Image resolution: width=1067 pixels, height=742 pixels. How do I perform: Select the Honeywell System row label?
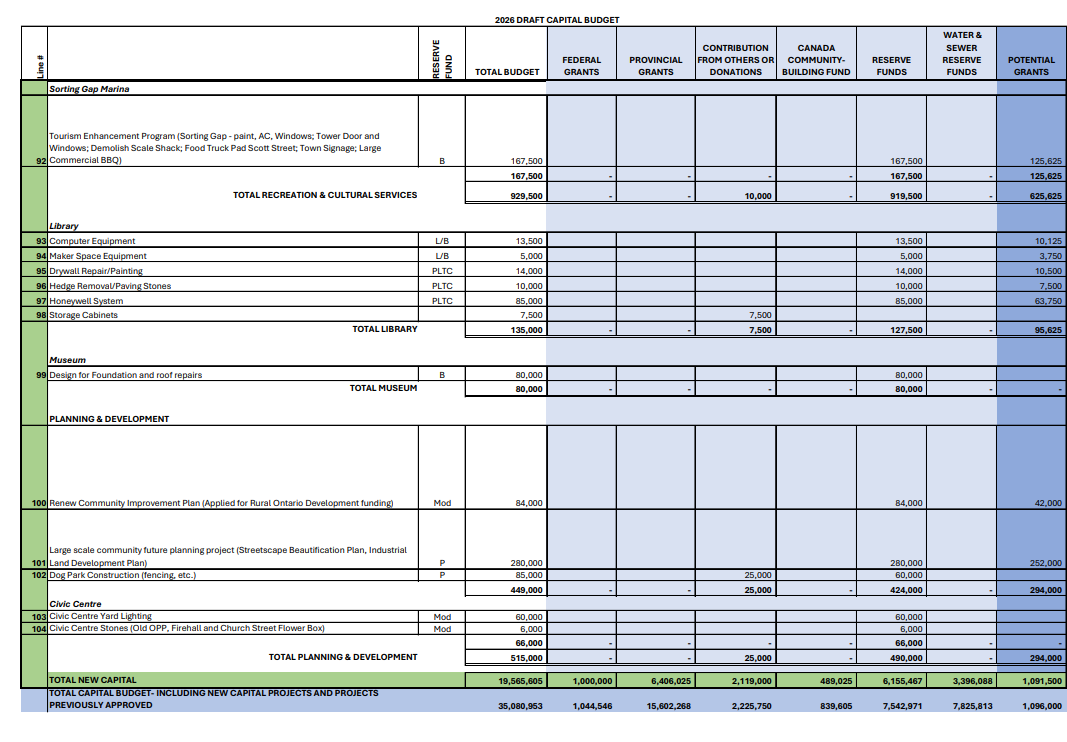pyautogui.click(x=87, y=301)
